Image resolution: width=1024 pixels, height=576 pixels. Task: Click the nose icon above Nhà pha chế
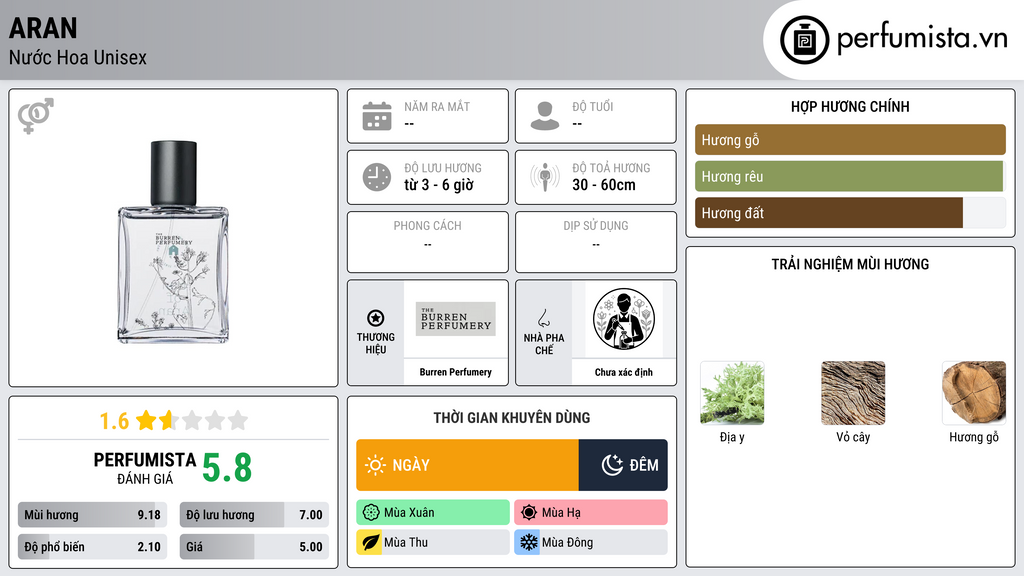coord(543,318)
